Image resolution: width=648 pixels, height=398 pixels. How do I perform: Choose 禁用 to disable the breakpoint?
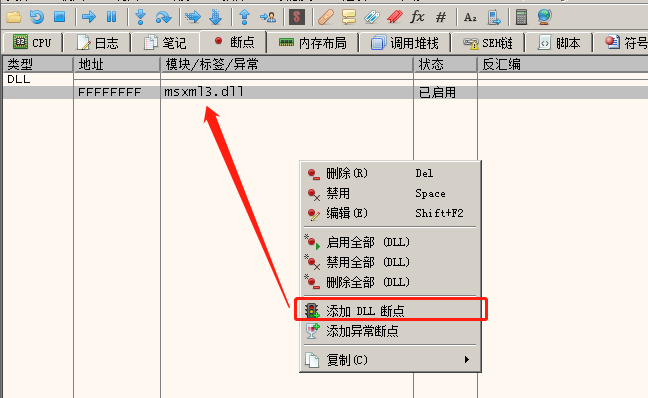(390, 193)
